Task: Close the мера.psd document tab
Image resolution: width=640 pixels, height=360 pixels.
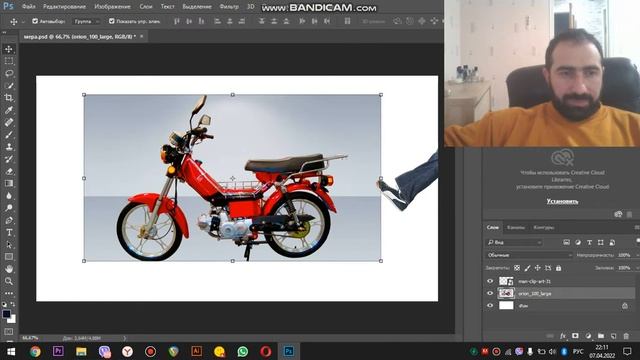Action: 142,36
